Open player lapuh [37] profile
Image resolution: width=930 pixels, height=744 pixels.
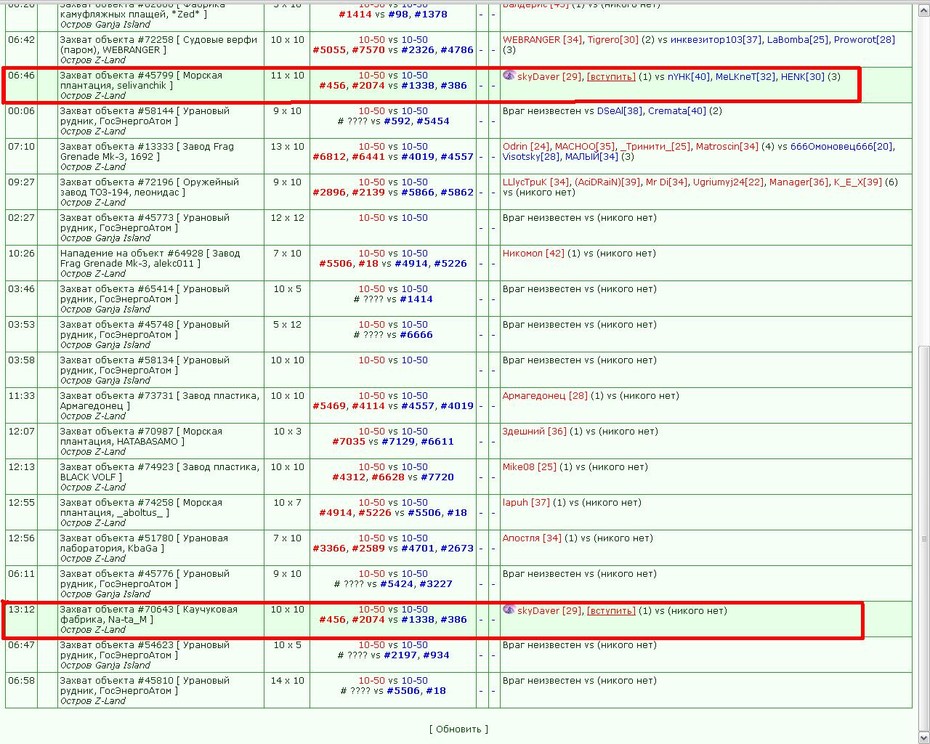526,503
